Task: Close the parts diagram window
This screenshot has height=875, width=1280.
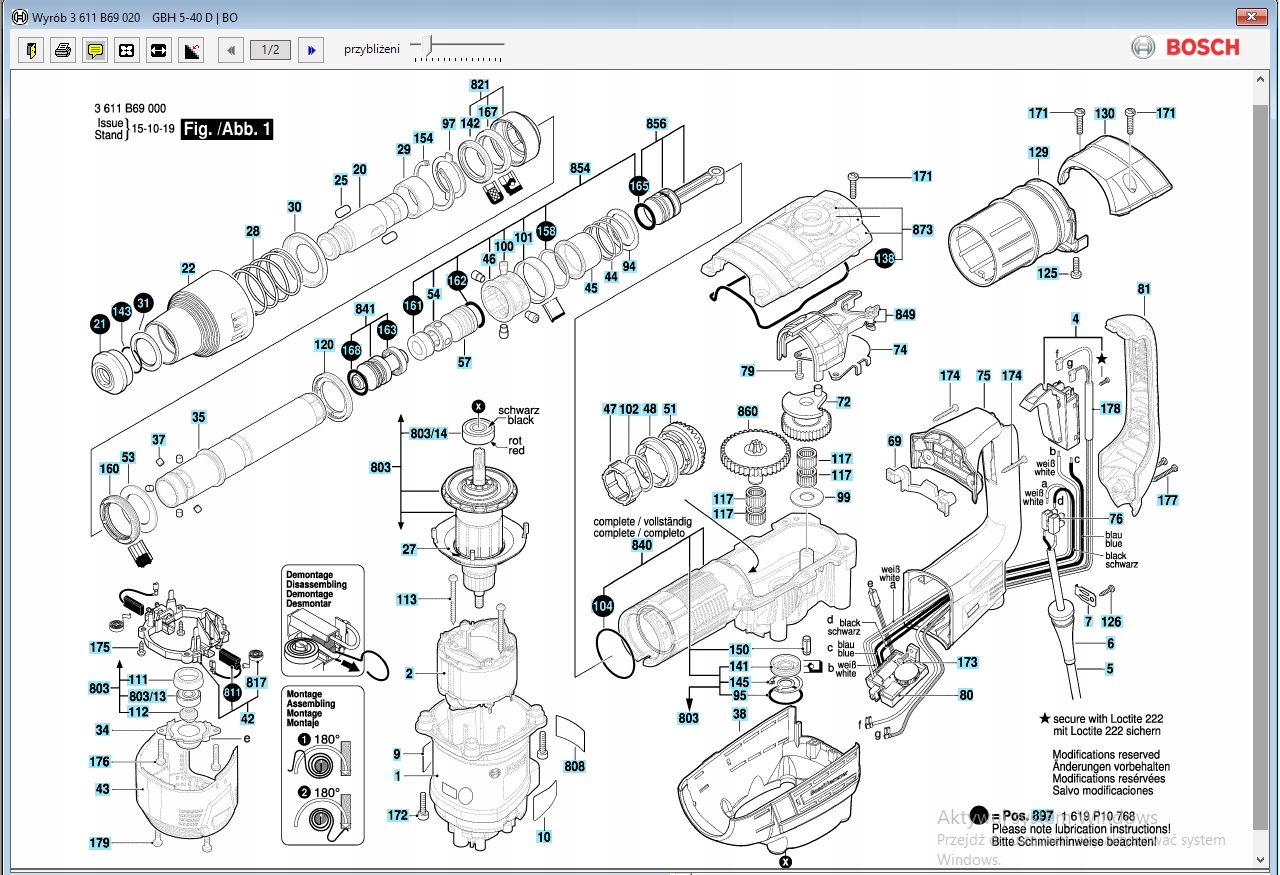Action: click(x=1250, y=18)
